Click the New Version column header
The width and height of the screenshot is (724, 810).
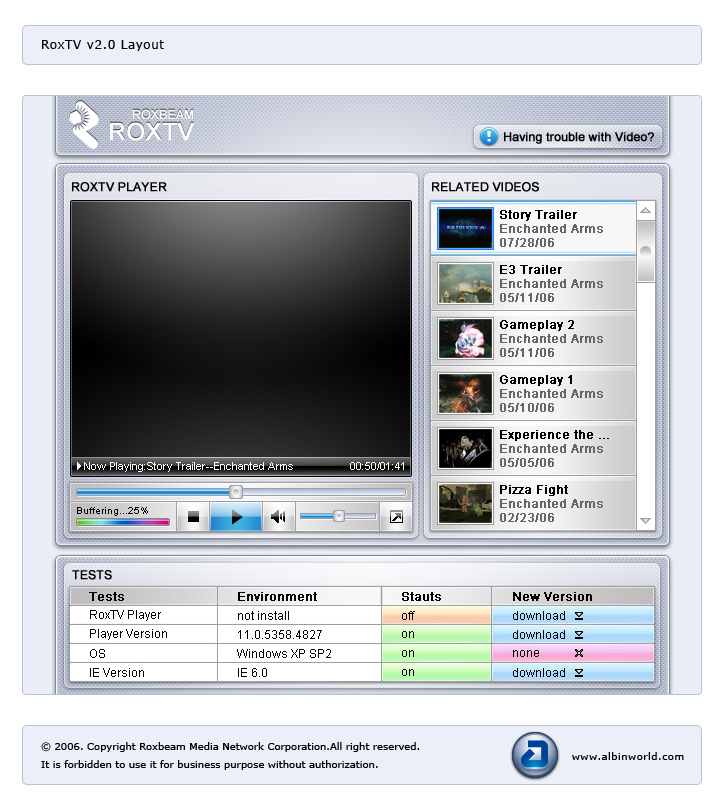pyautogui.click(x=573, y=596)
